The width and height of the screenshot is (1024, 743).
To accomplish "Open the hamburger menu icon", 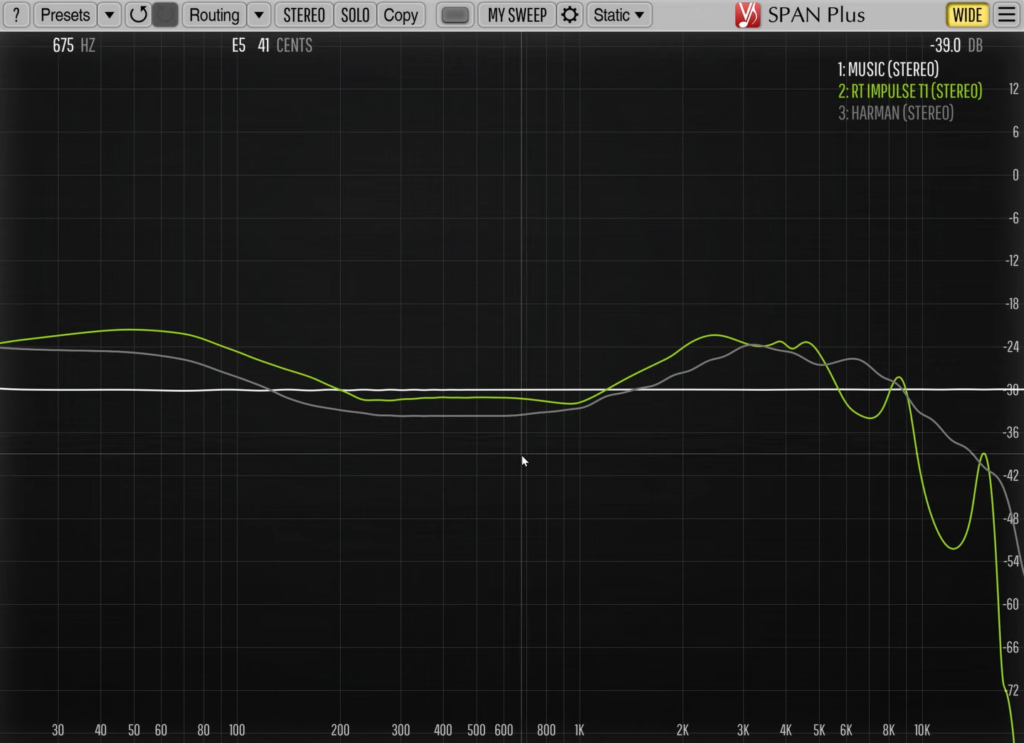I will (1007, 14).
